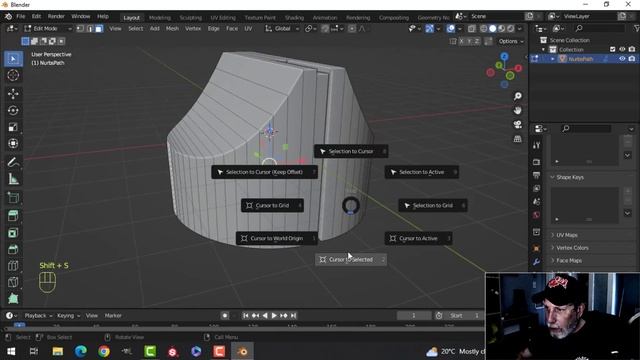
Task: Jump to the timeline start frame
Action: point(245,316)
